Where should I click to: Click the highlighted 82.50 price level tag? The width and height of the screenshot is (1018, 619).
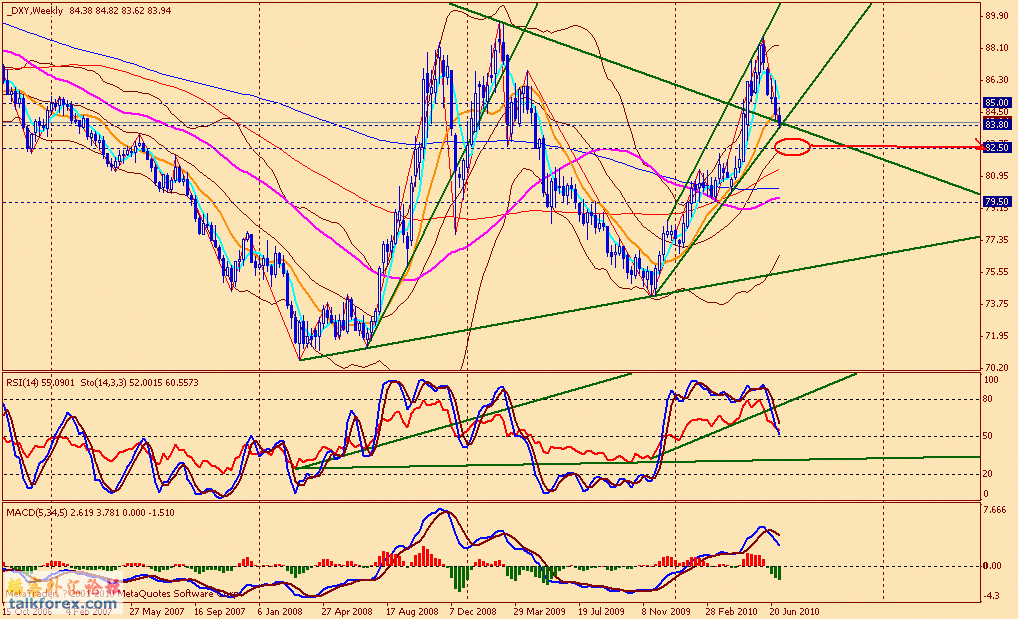(997, 147)
